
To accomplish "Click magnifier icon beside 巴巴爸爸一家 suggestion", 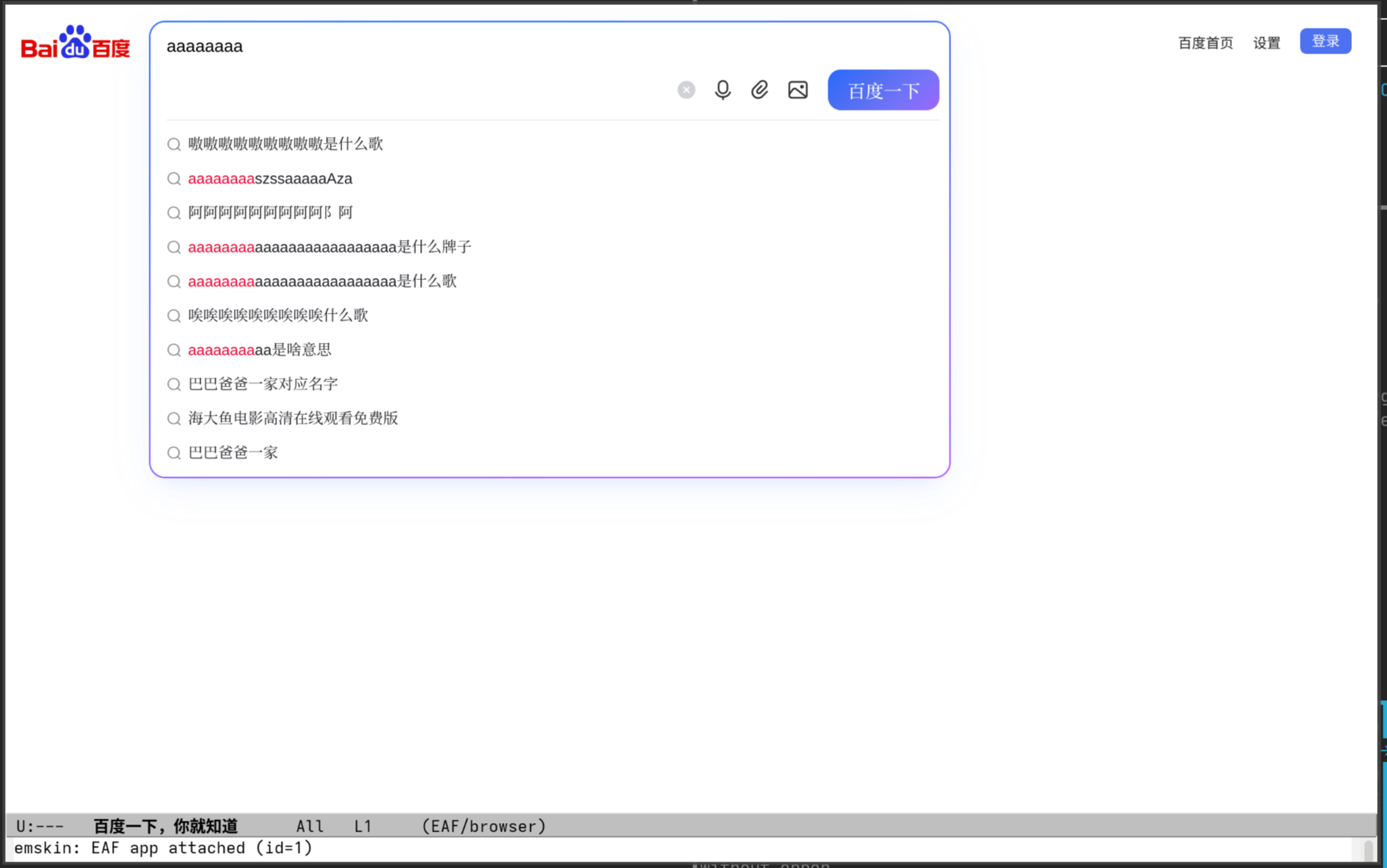I will click(x=174, y=453).
